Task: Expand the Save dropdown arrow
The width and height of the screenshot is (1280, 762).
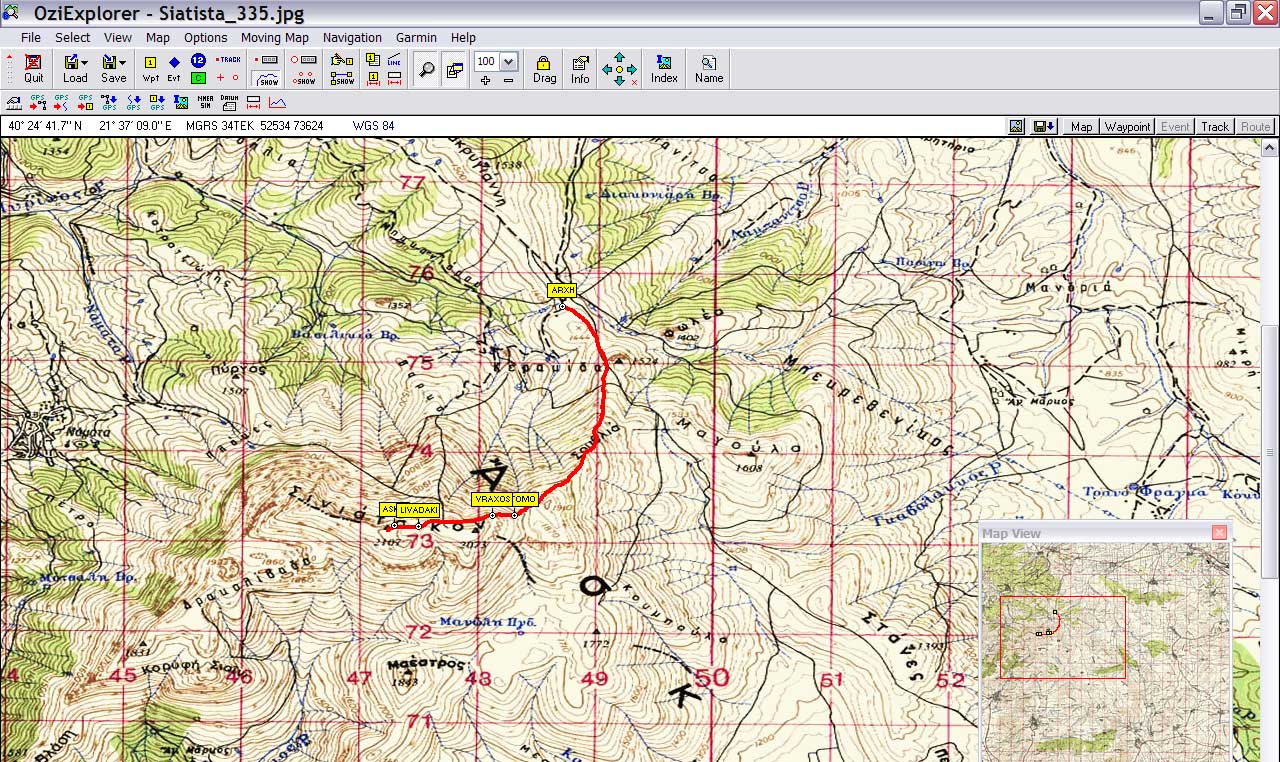Action: 123,62
